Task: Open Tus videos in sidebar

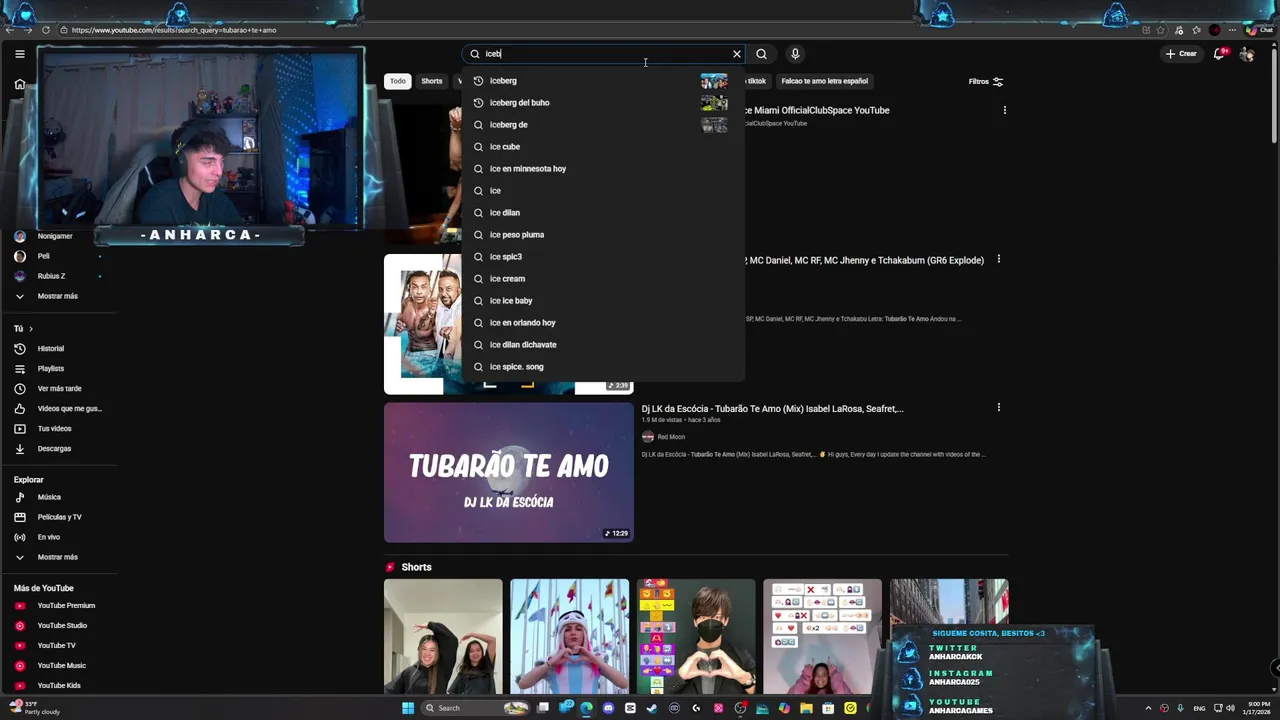Action: tap(55, 429)
